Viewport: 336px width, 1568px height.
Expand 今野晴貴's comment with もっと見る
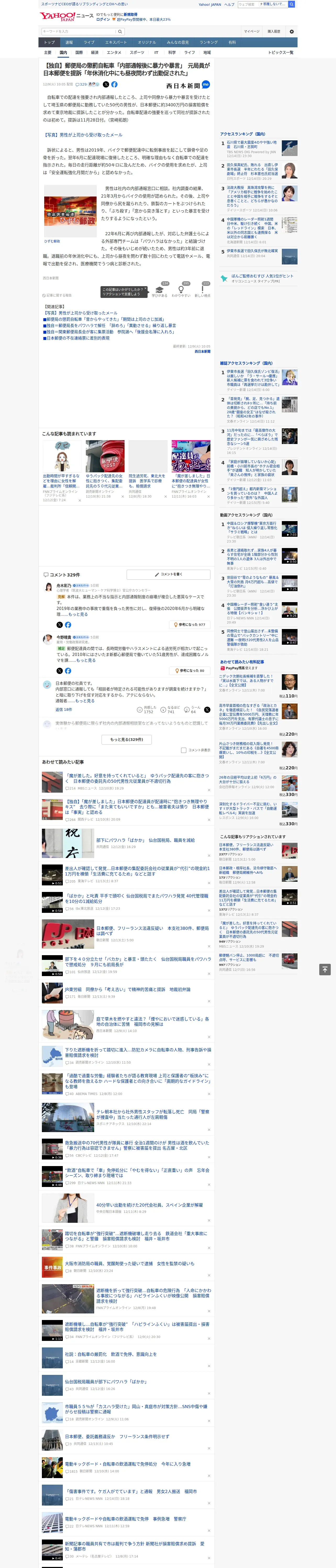(x=86, y=660)
